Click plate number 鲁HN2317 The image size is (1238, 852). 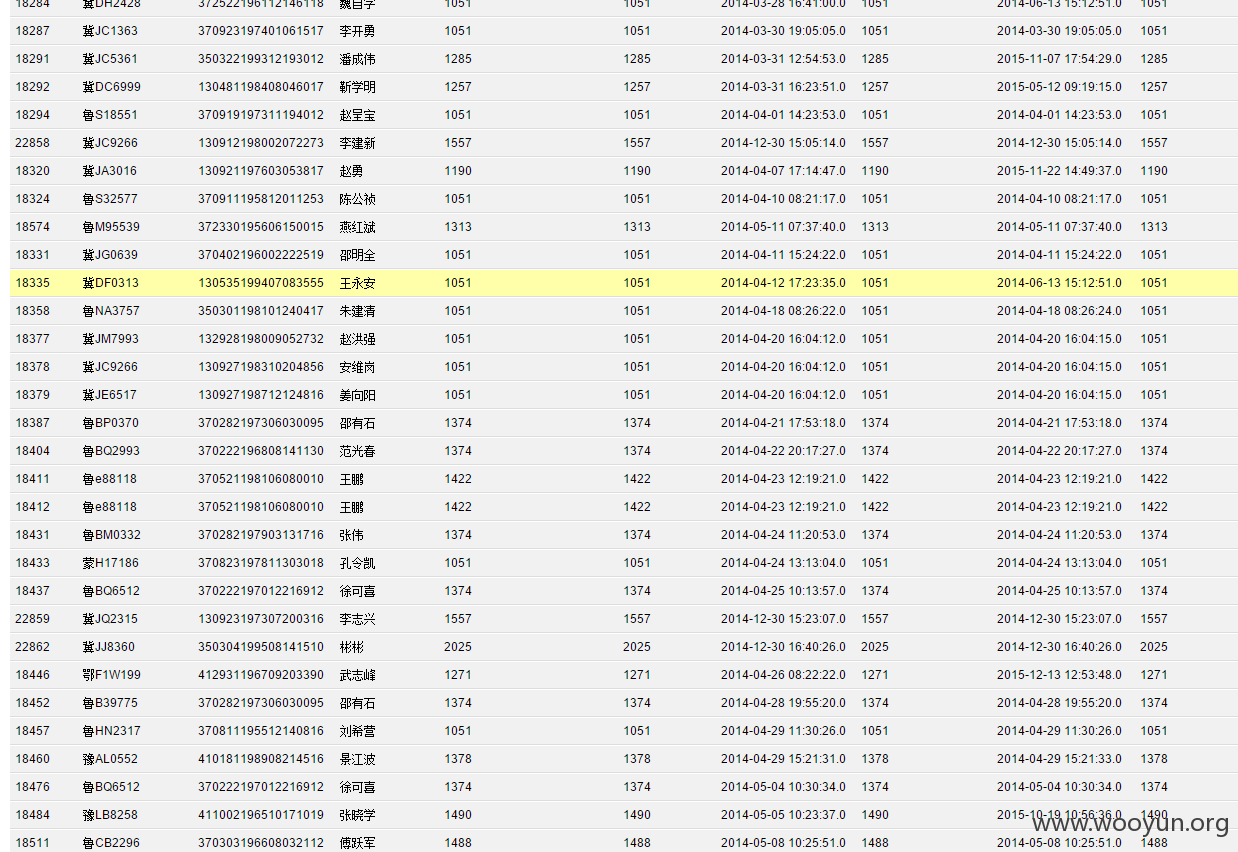coord(111,731)
